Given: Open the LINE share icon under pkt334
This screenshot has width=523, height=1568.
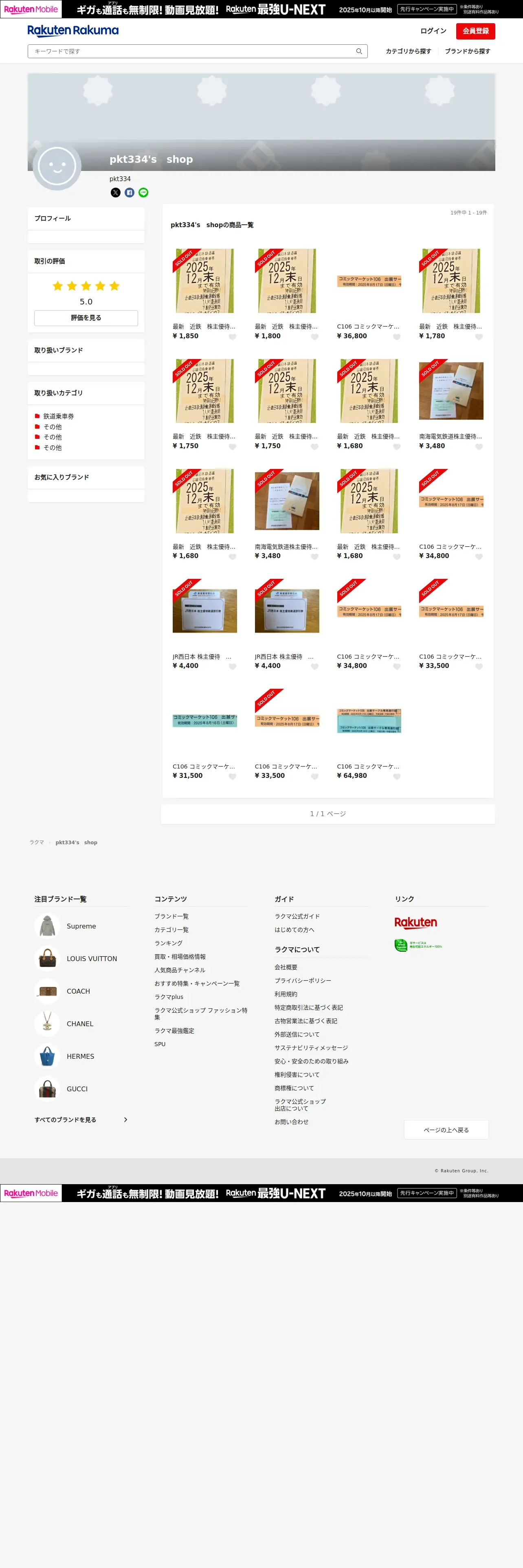Looking at the screenshot, I should pos(144,193).
